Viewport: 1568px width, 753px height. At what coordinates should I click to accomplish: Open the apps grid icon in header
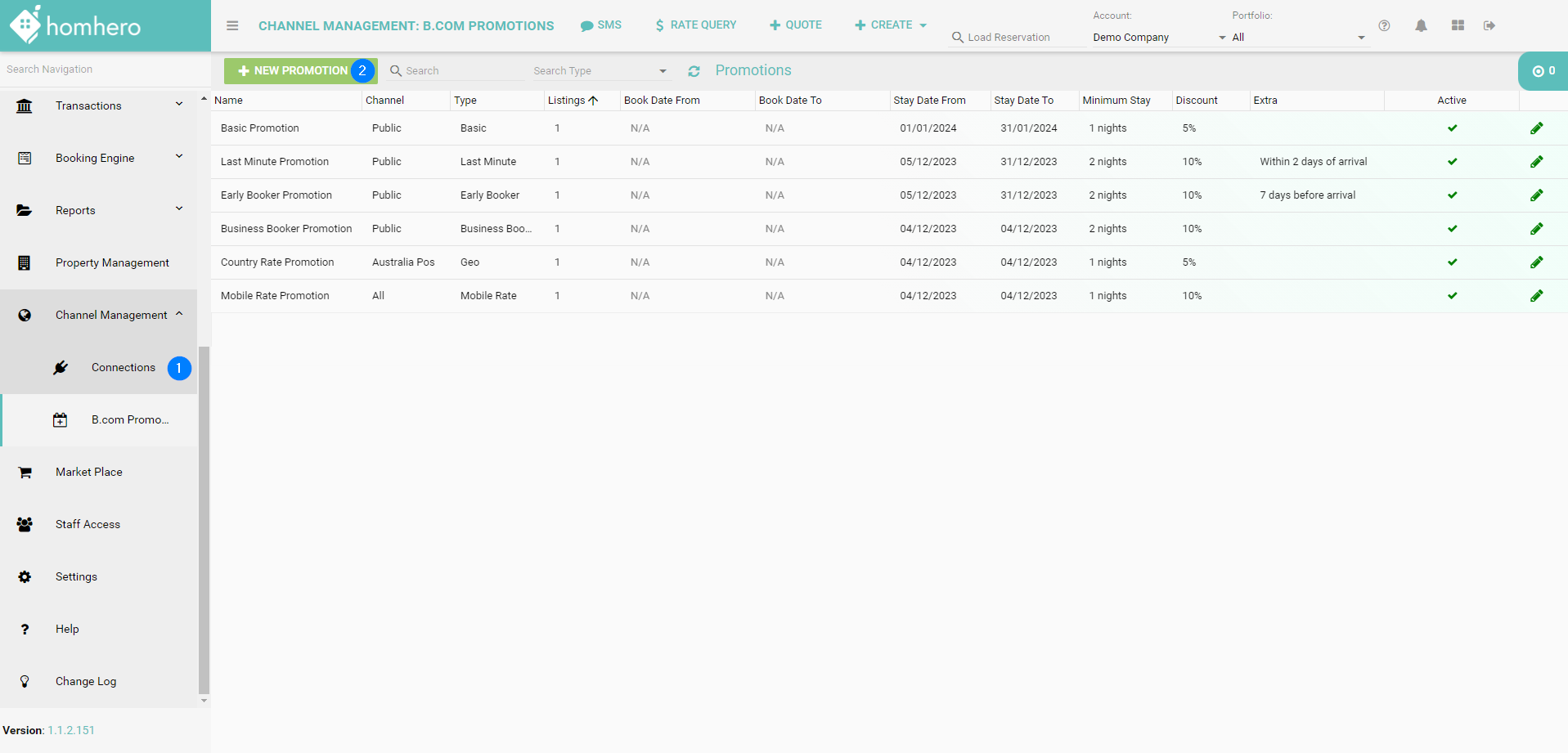[x=1458, y=25]
